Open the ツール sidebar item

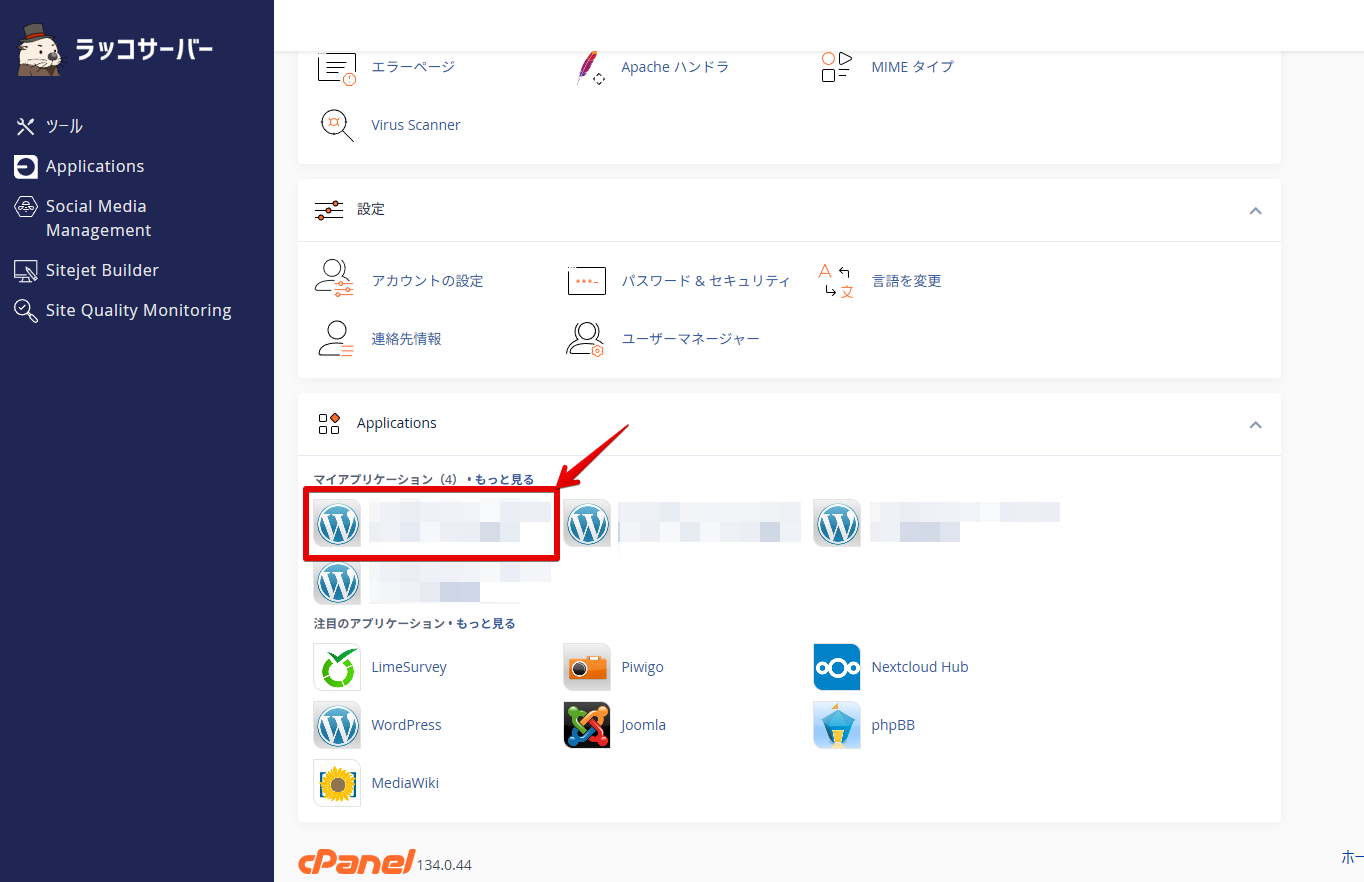(49, 126)
